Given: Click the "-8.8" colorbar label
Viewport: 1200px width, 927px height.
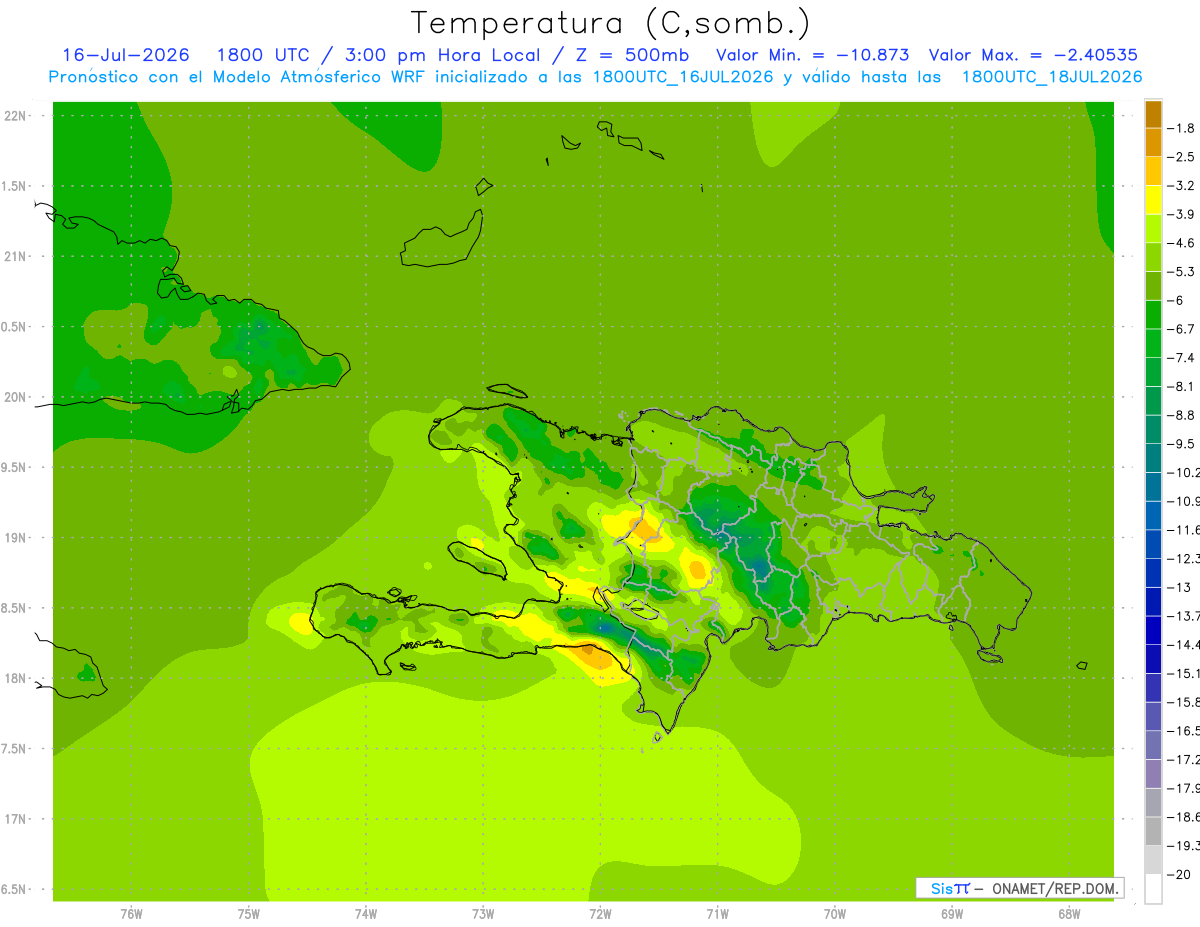Looking at the screenshot, I should [1181, 415].
